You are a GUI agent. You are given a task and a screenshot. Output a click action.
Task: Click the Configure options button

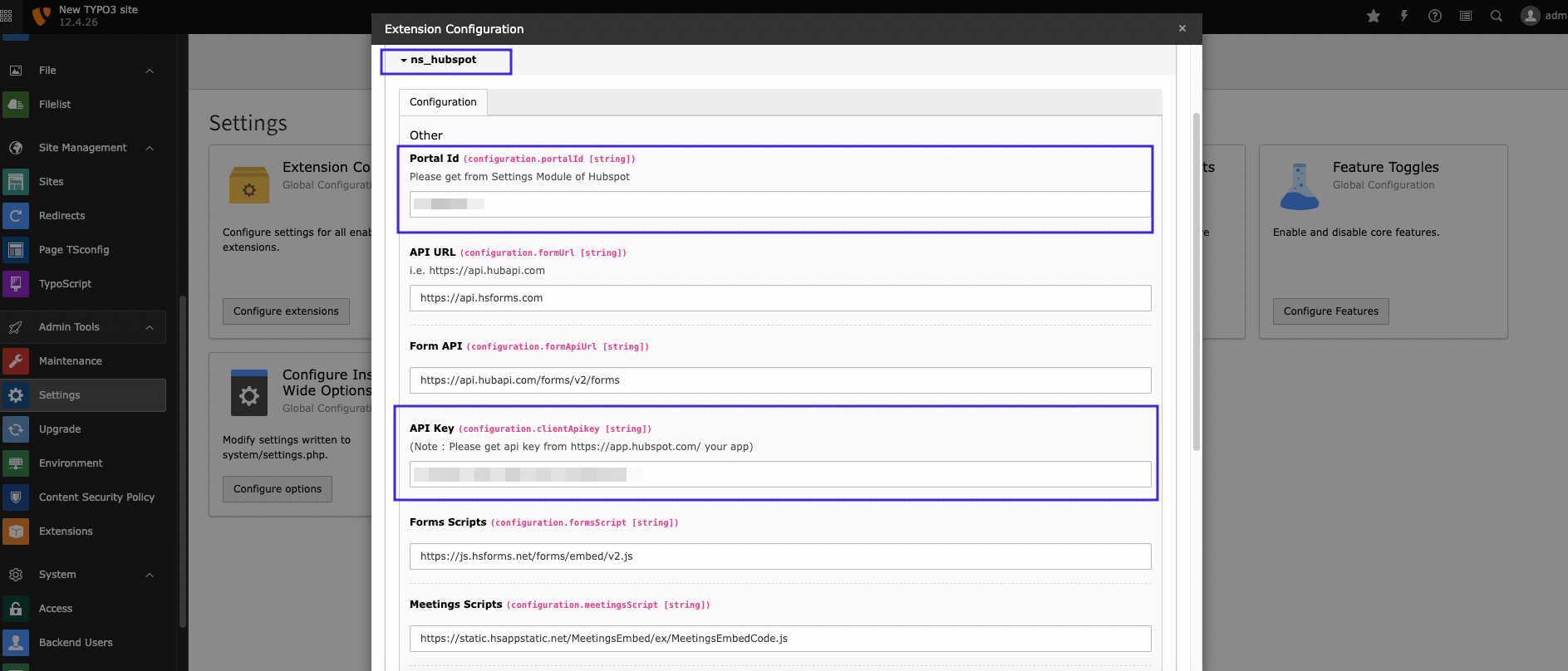278,489
